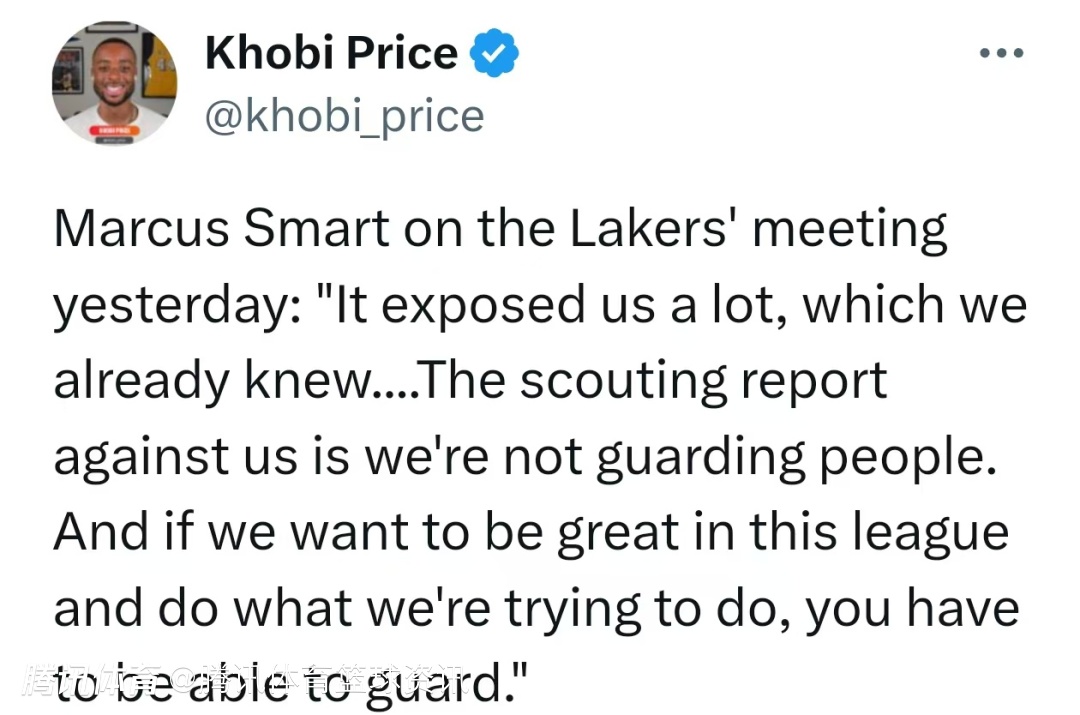Image resolution: width=1080 pixels, height=715 pixels.
Task: Click the blue verified checkmark badge
Action: 495,55
